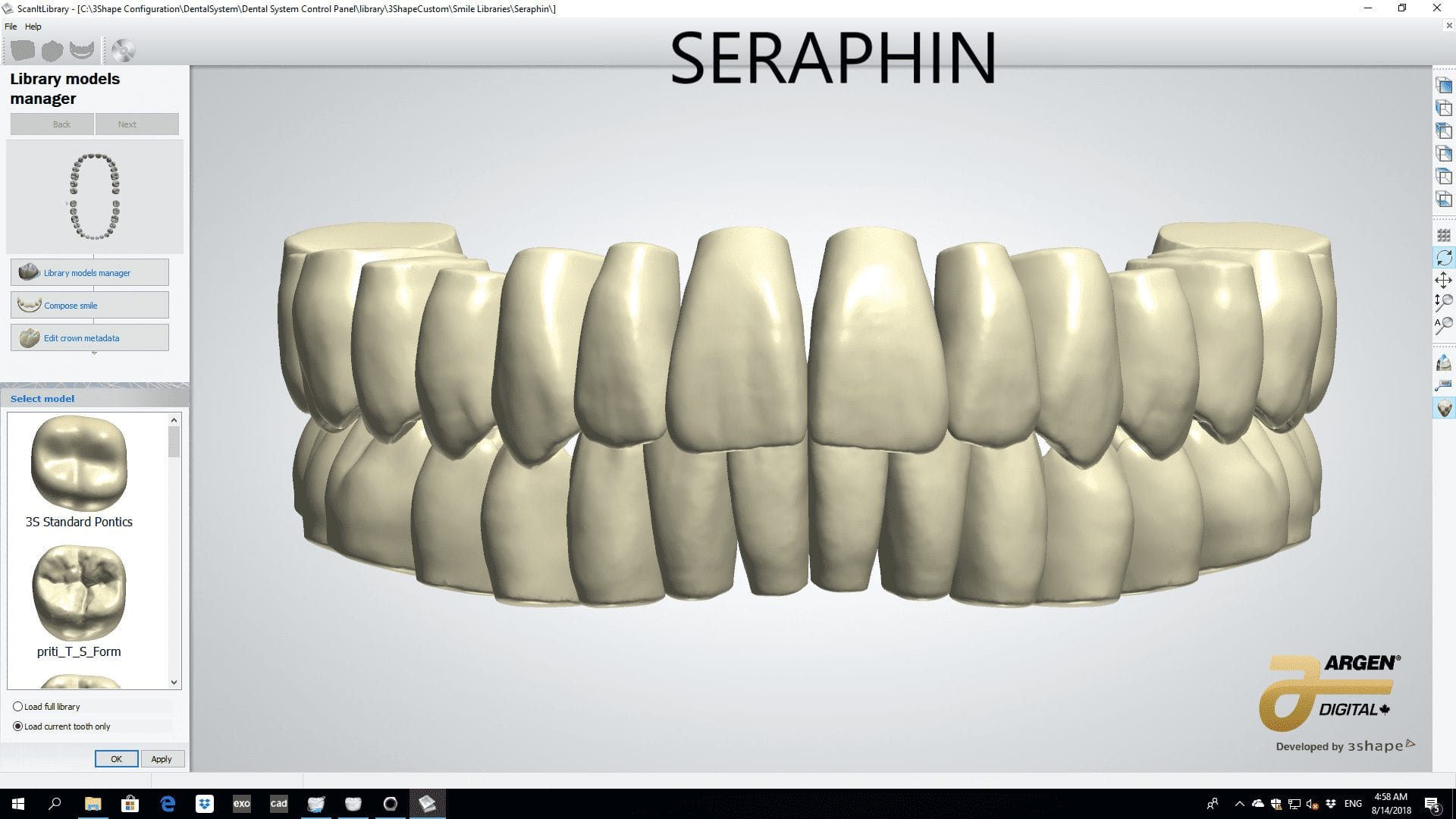
Task: Click the disc icon in top toolbar
Action: click(x=123, y=51)
